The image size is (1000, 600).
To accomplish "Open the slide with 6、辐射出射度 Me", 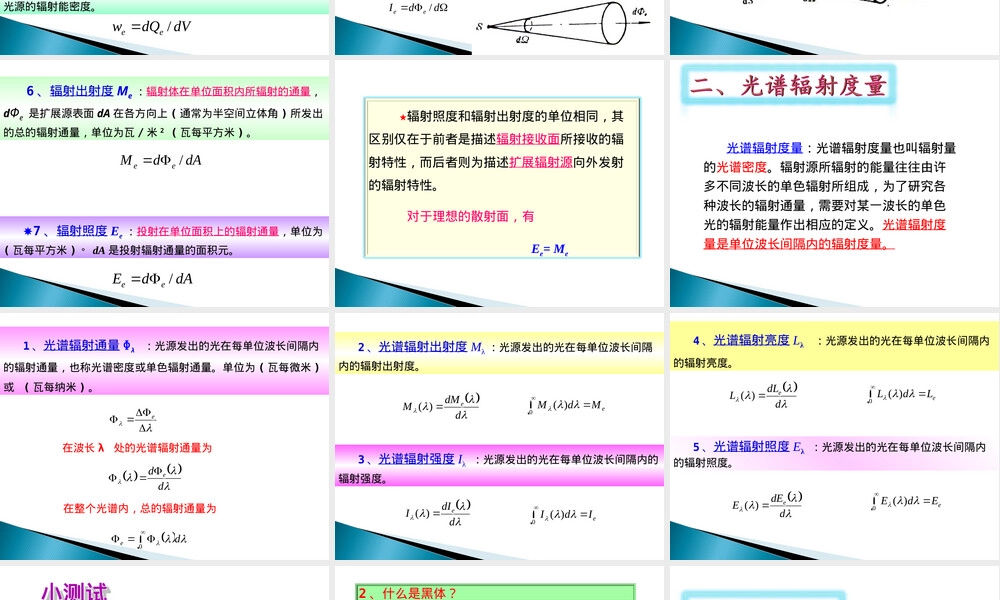I will (x=165, y=184).
